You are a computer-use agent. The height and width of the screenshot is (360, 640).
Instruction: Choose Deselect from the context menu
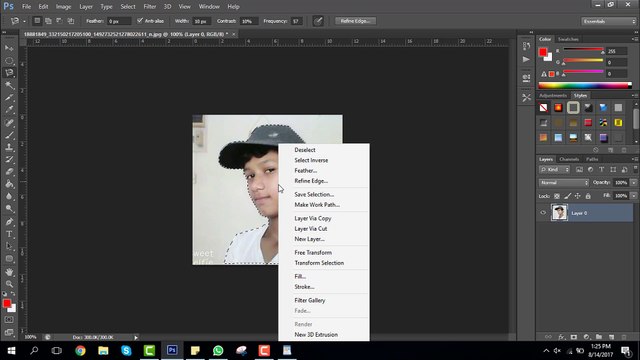coord(304,150)
